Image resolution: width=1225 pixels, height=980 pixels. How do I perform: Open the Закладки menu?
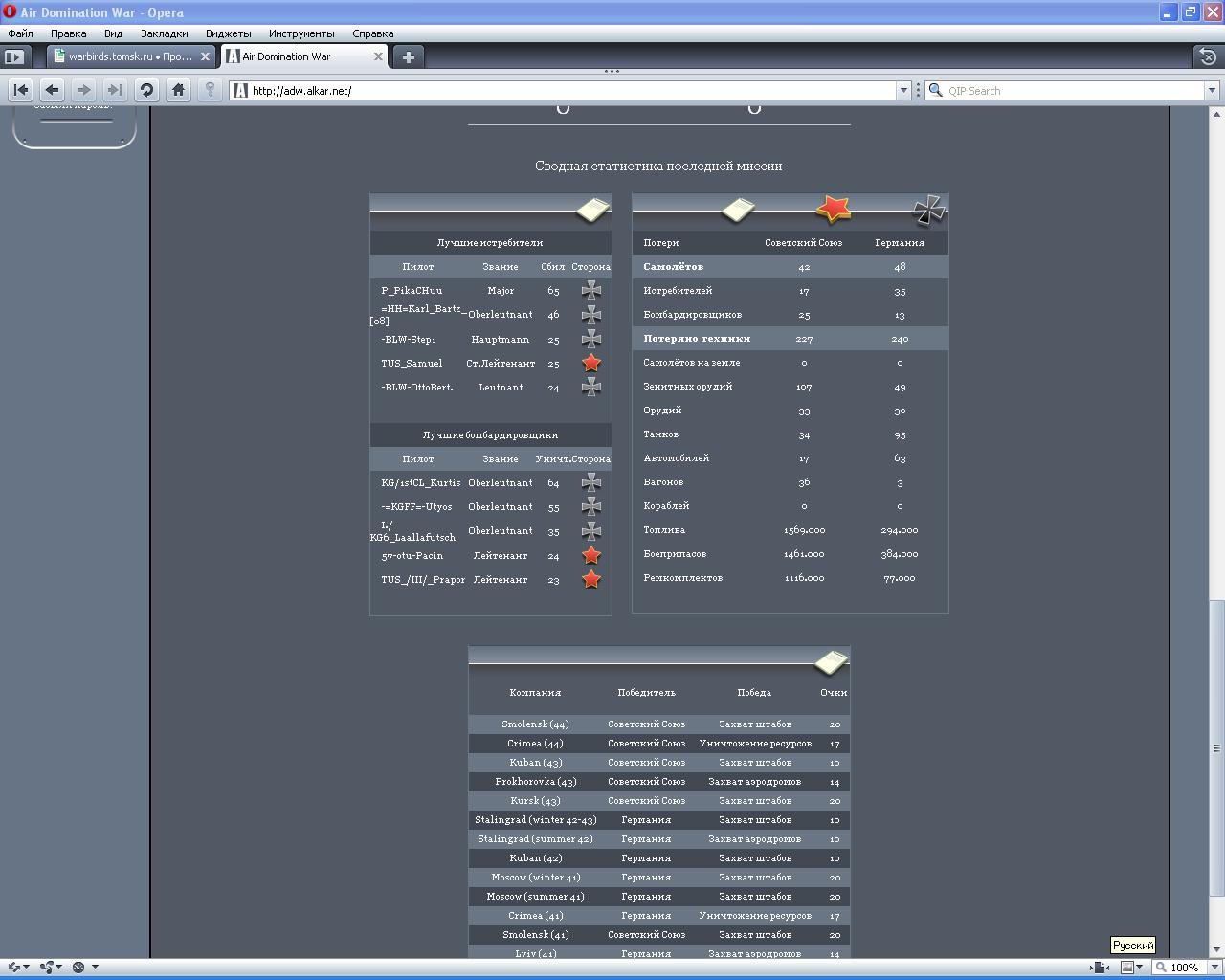pyautogui.click(x=164, y=33)
